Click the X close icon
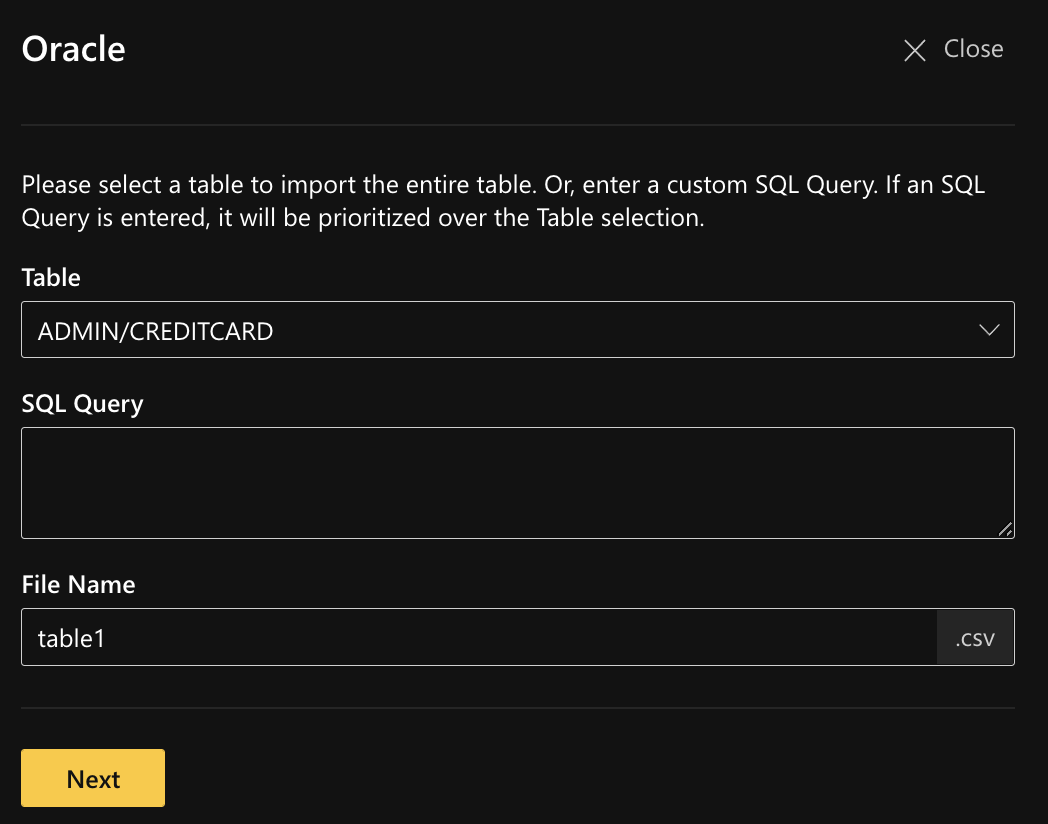 (x=914, y=49)
